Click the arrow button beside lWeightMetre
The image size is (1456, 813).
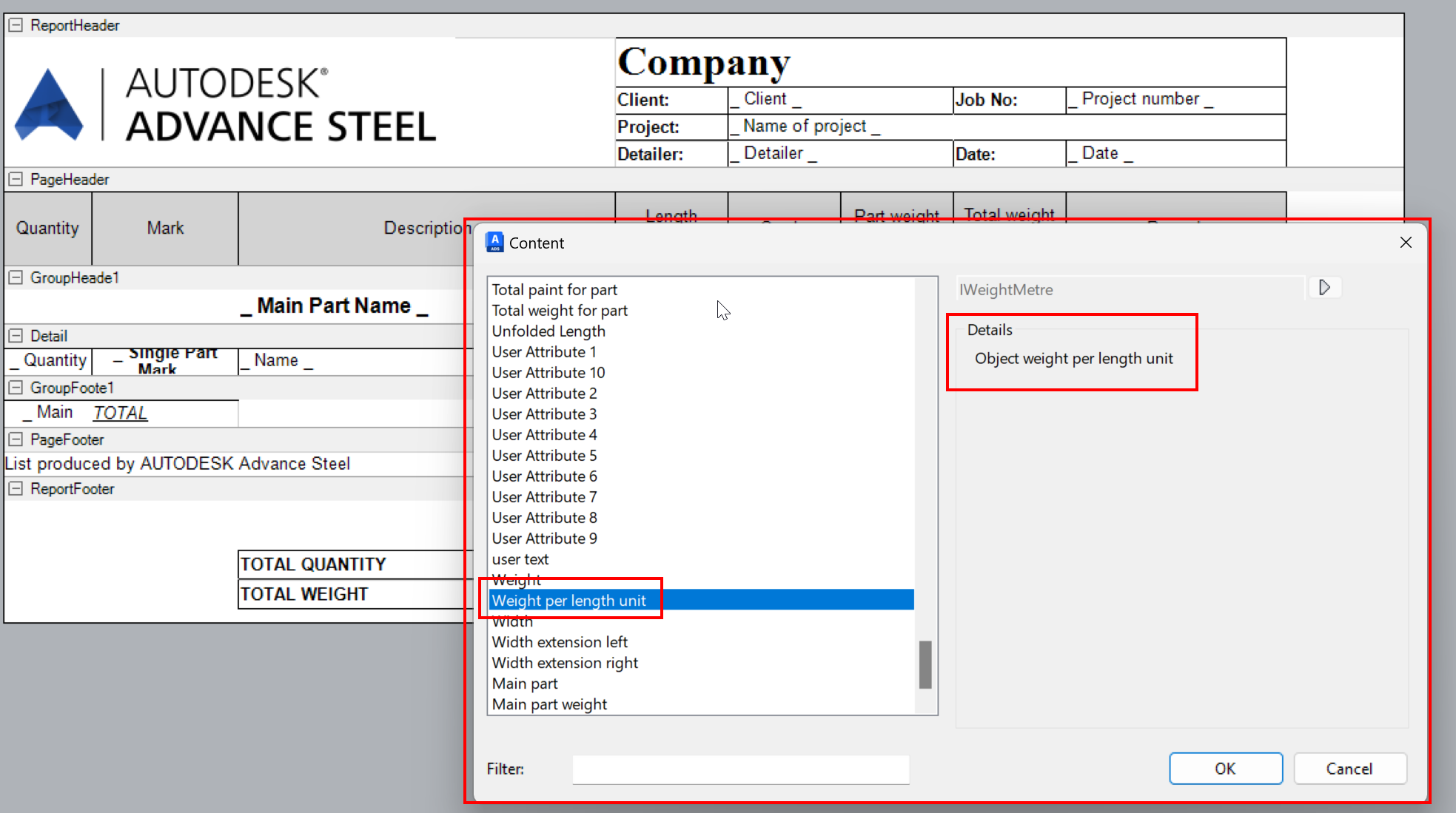(1324, 288)
